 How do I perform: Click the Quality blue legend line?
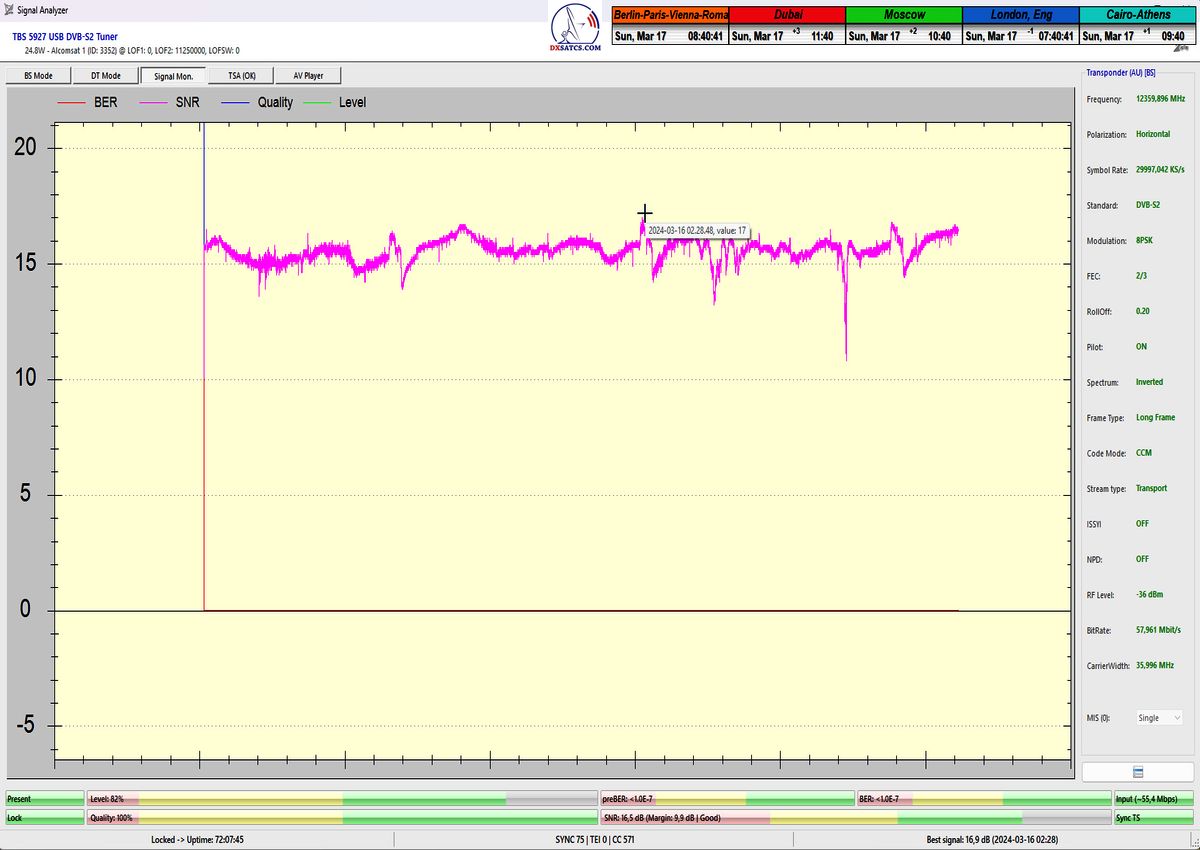(238, 102)
